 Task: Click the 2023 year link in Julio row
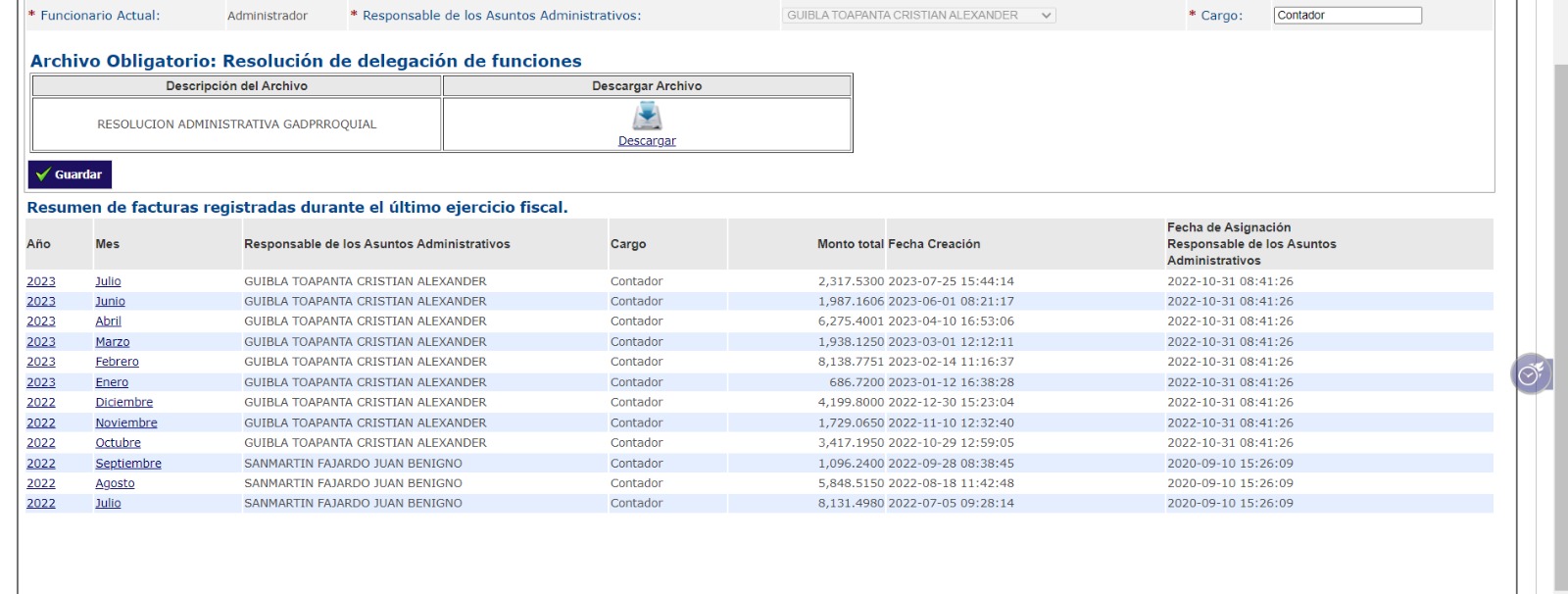coord(41,281)
